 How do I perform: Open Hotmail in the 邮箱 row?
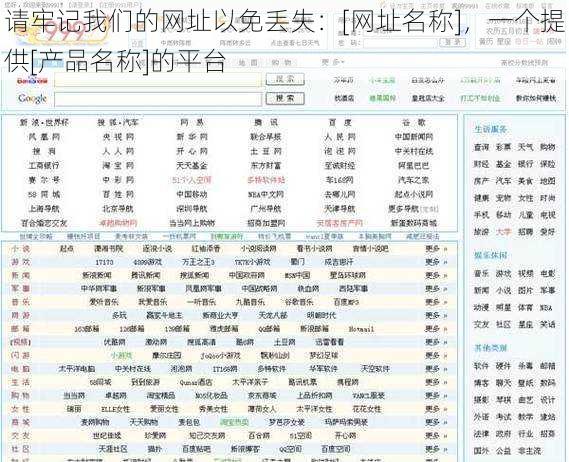(361, 329)
